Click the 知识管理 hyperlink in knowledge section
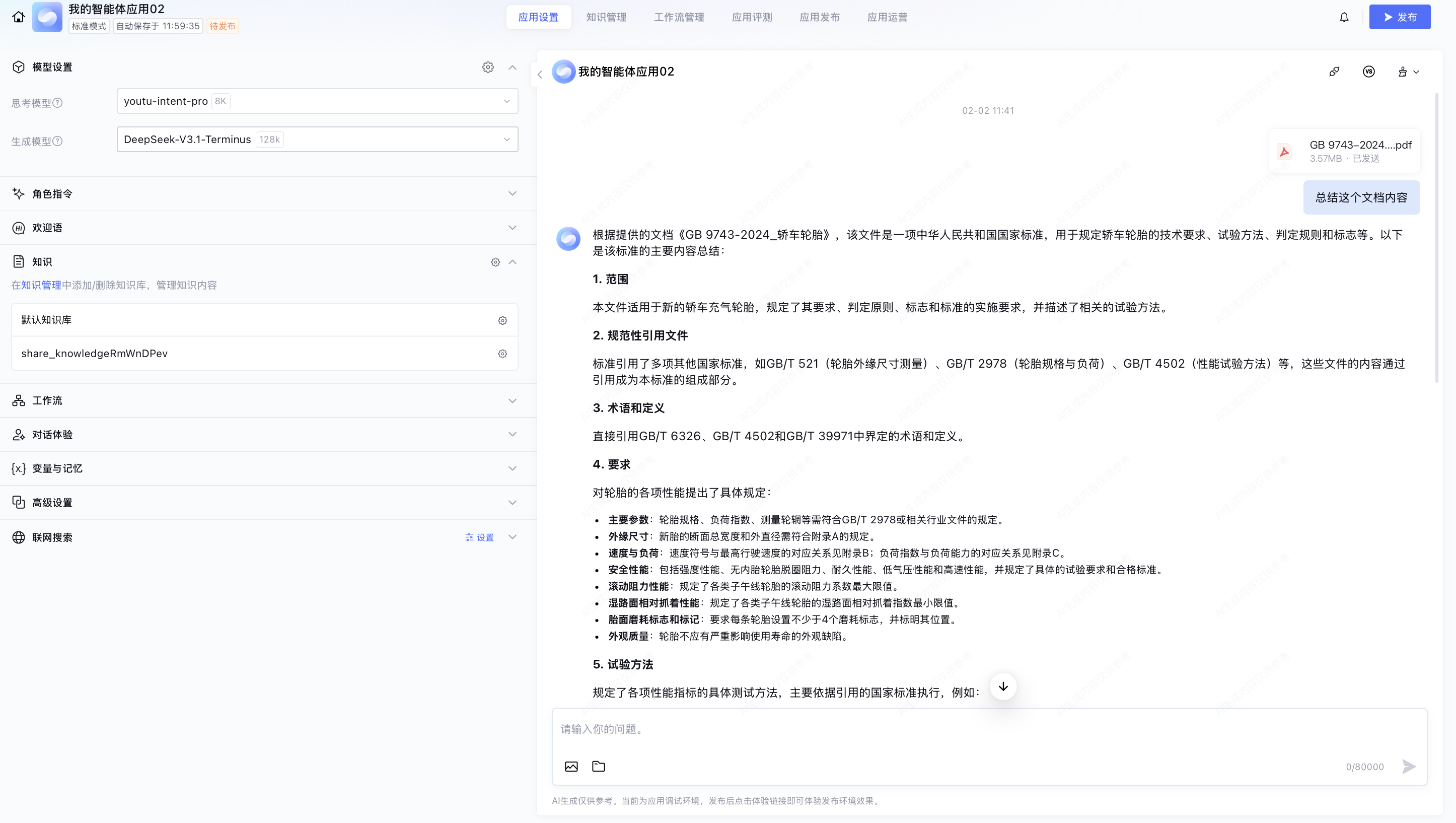The width and height of the screenshot is (1456, 823). (41, 285)
